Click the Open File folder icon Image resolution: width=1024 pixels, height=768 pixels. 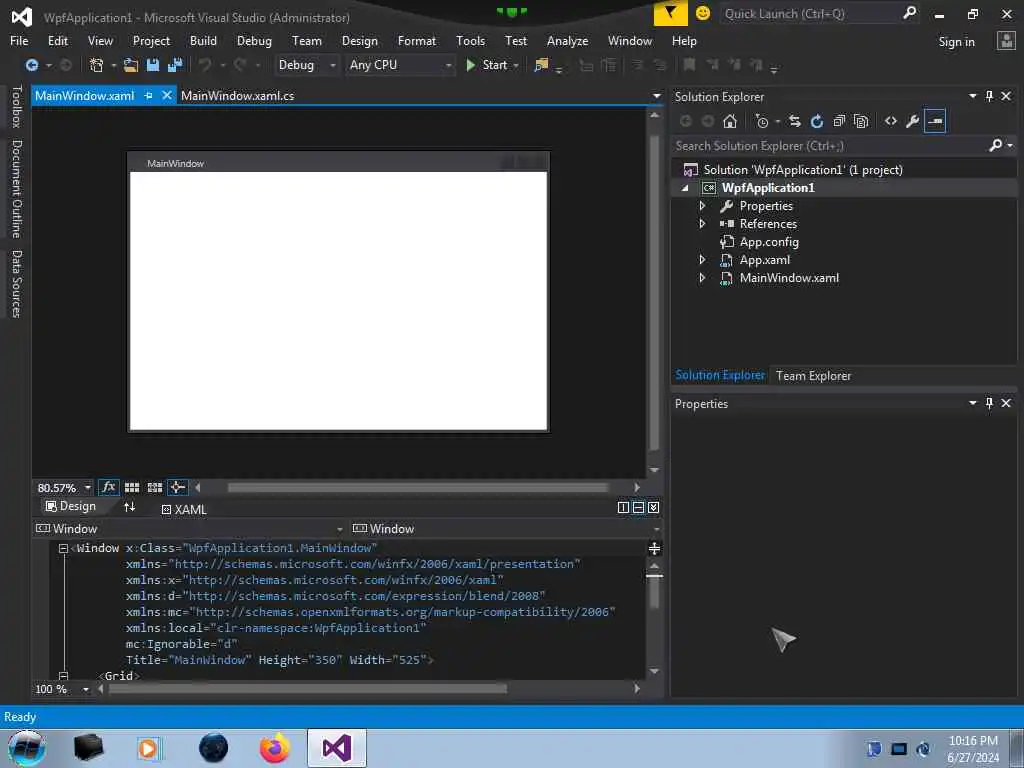tap(131, 65)
